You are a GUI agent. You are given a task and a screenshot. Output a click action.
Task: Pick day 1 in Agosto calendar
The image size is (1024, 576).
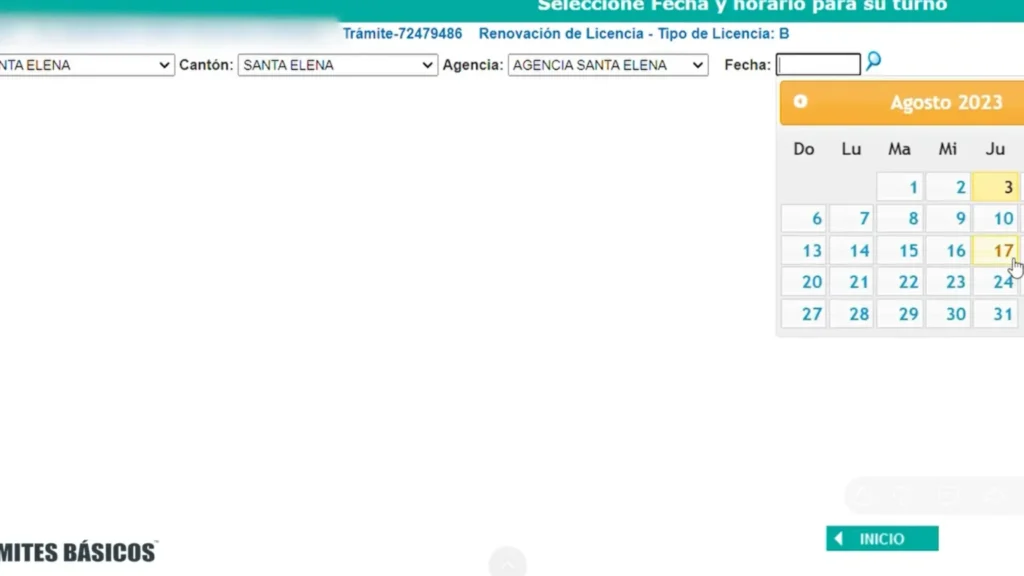pos(899,187)
